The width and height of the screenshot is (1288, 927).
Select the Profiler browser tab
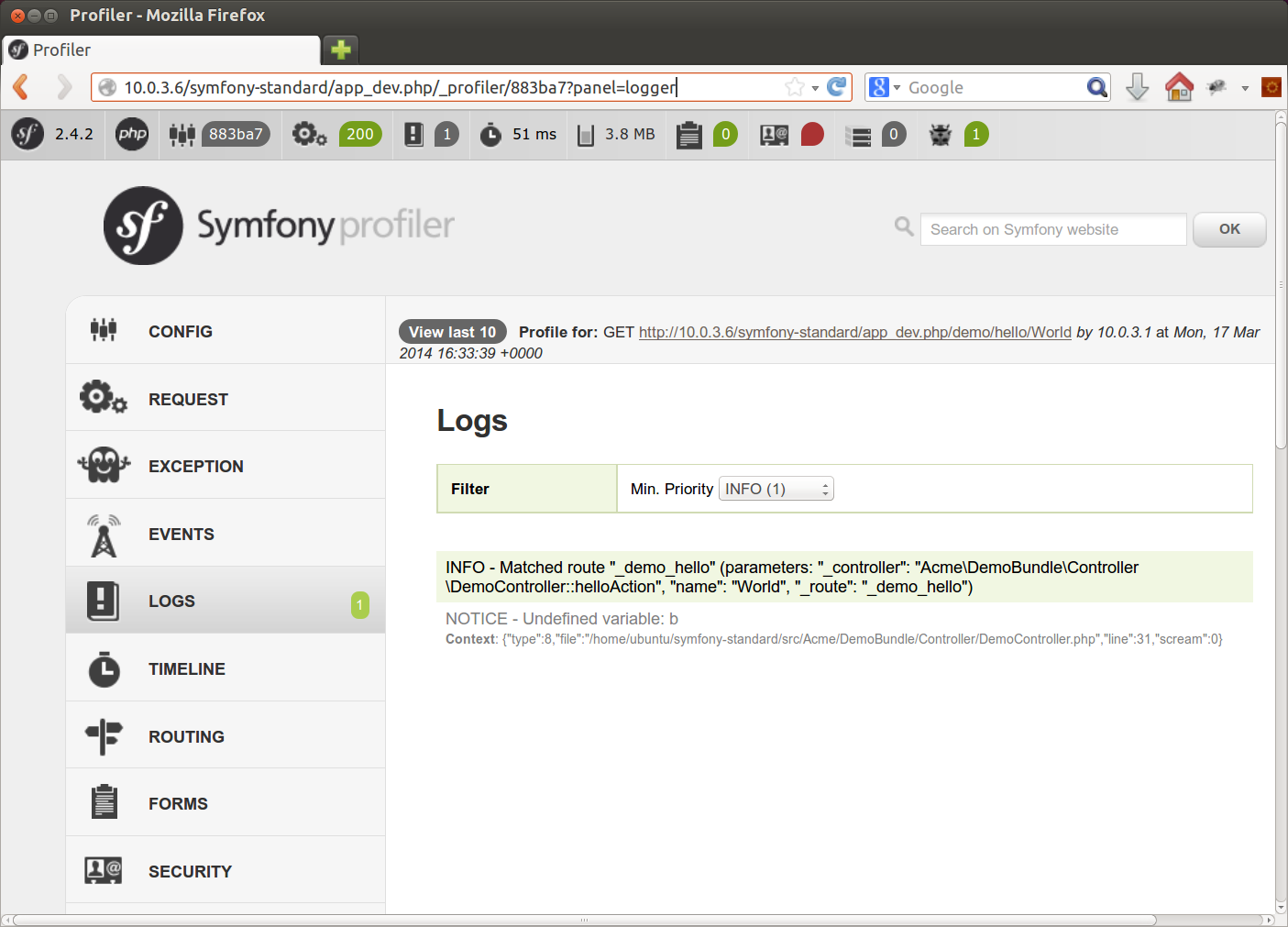pyautogui.click(x=161, y=50)
